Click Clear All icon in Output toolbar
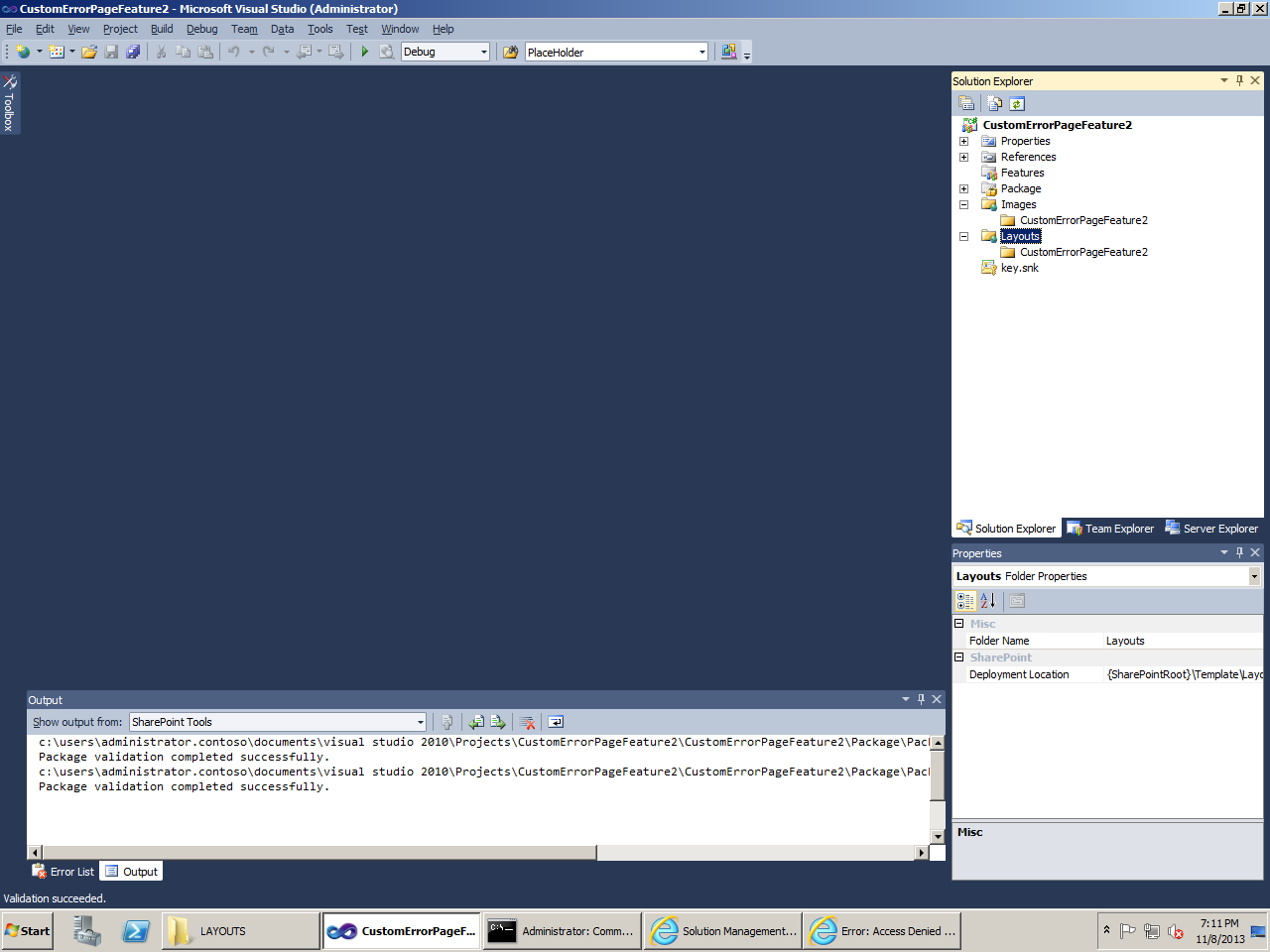Image resolution: width=1270 pixels, height=952 pixels. coord(528,722)
